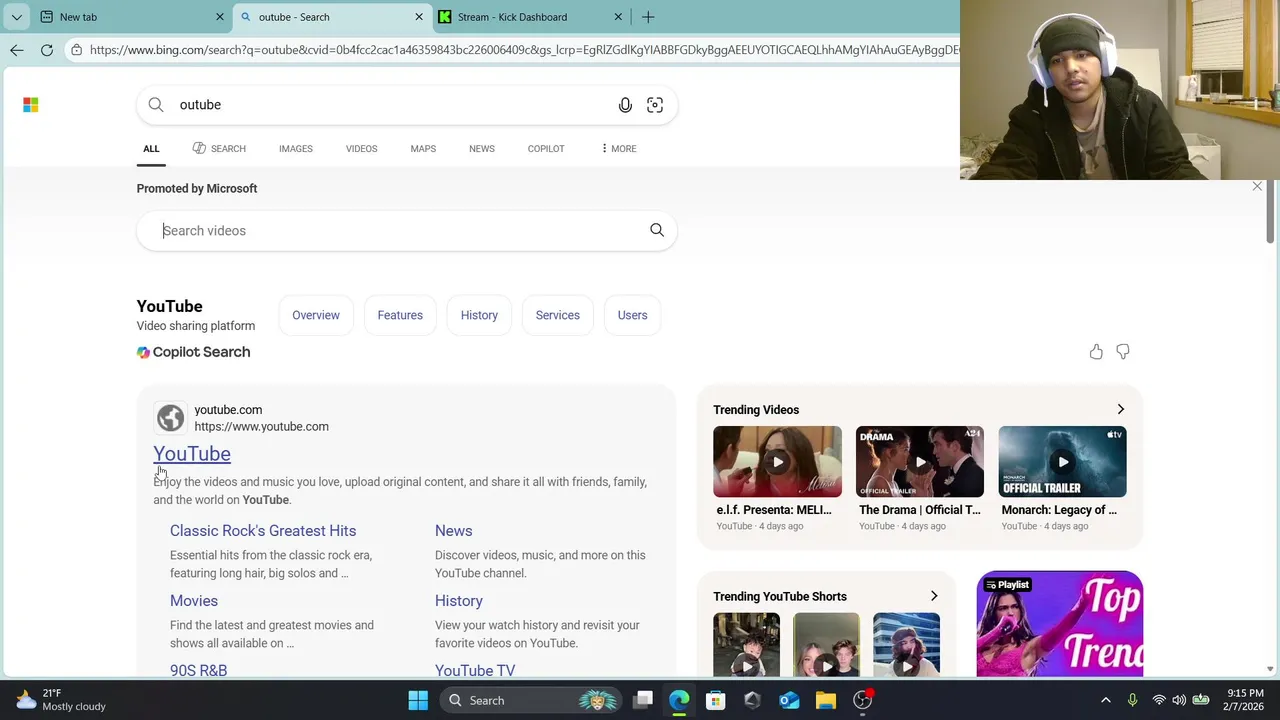The width and height of the screenshot is (1280, 720).
Task: Play Monarch: Legacy of trending video
Action: (1062, 462)
